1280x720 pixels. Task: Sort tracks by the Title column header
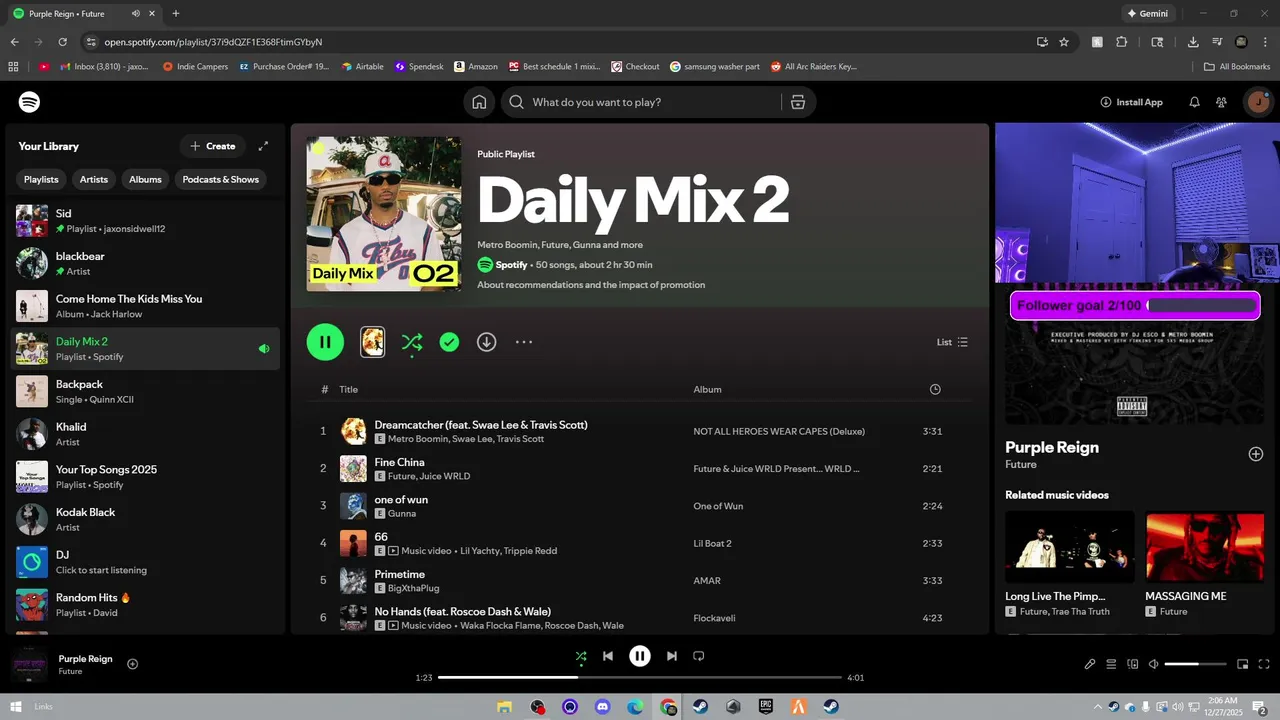point(348,389)
